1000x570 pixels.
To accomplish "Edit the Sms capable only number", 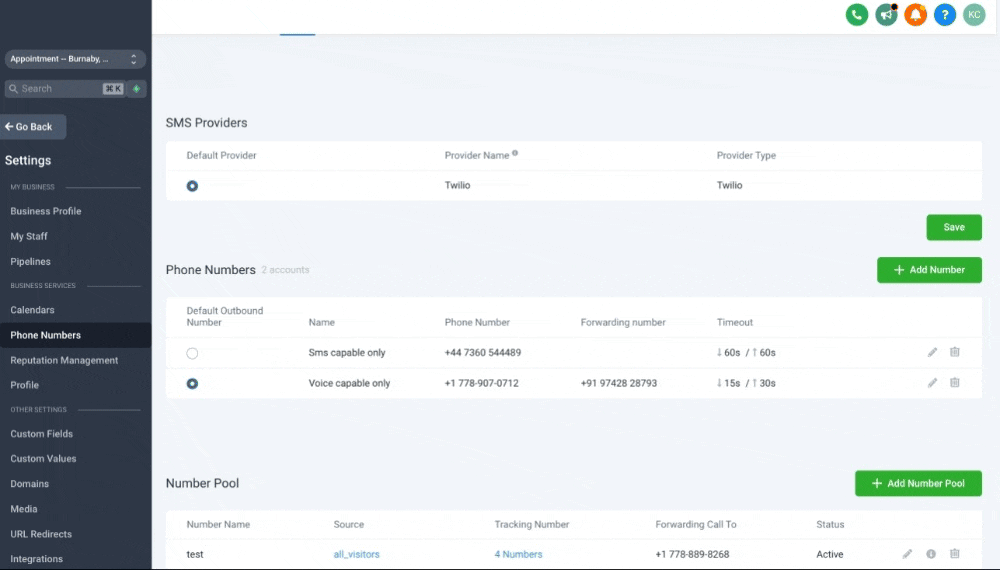I will pos(932,352).
